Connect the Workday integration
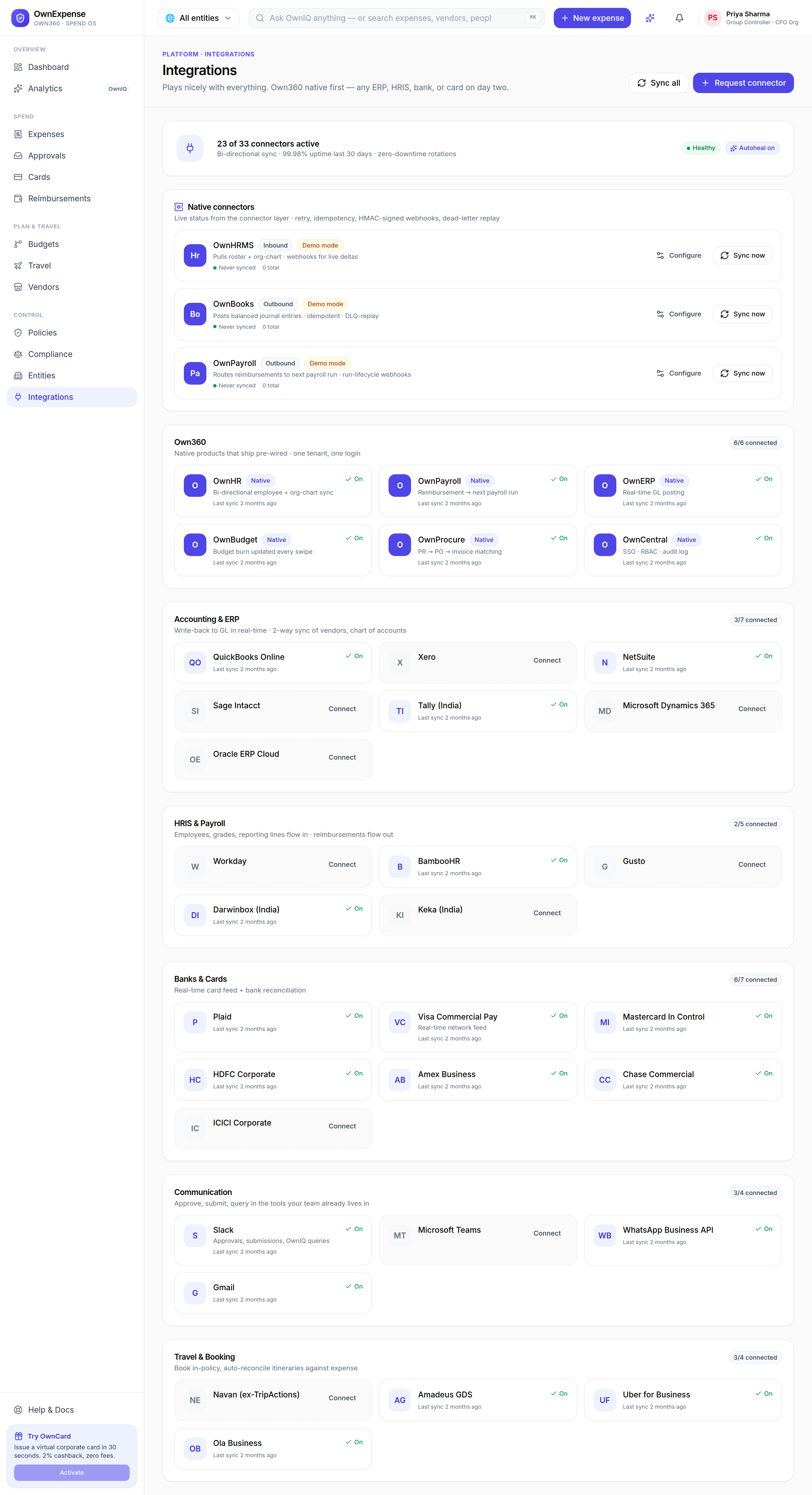This screenshot has height=1495, width=812. 342,865
